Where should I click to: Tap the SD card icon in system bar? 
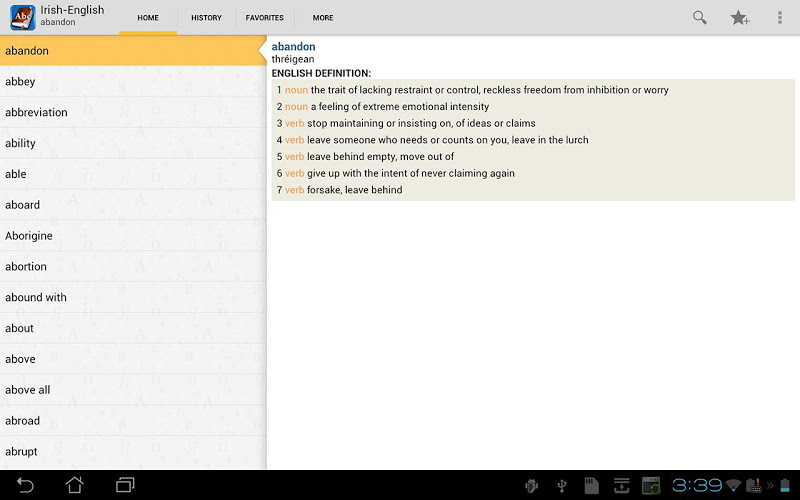(591, 486)
